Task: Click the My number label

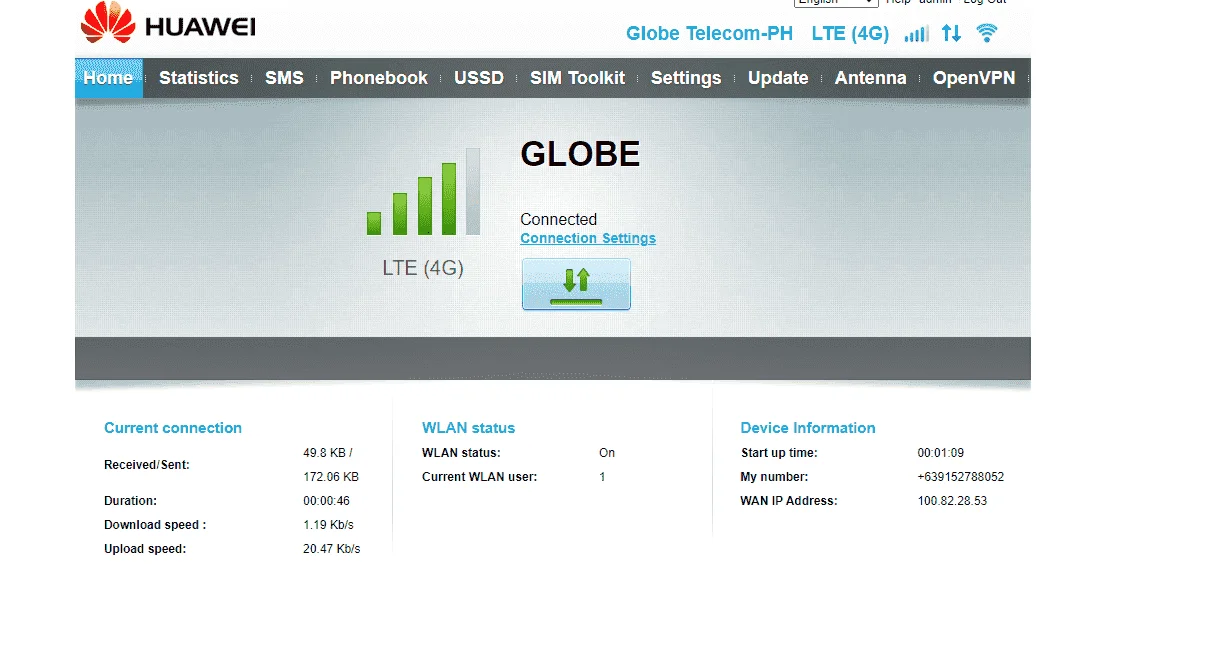Action: pos(774,477)
